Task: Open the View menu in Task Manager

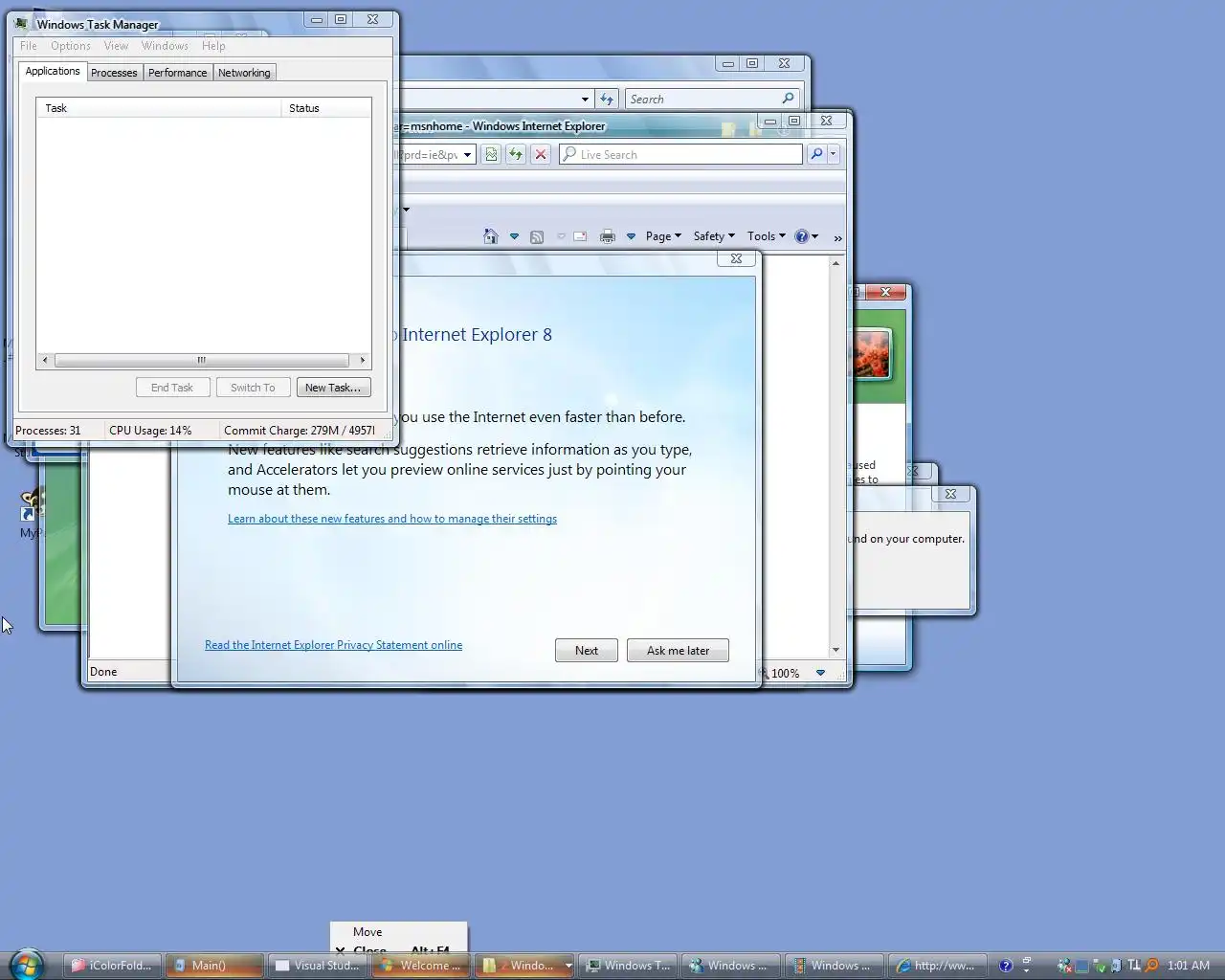Action: 116,46
